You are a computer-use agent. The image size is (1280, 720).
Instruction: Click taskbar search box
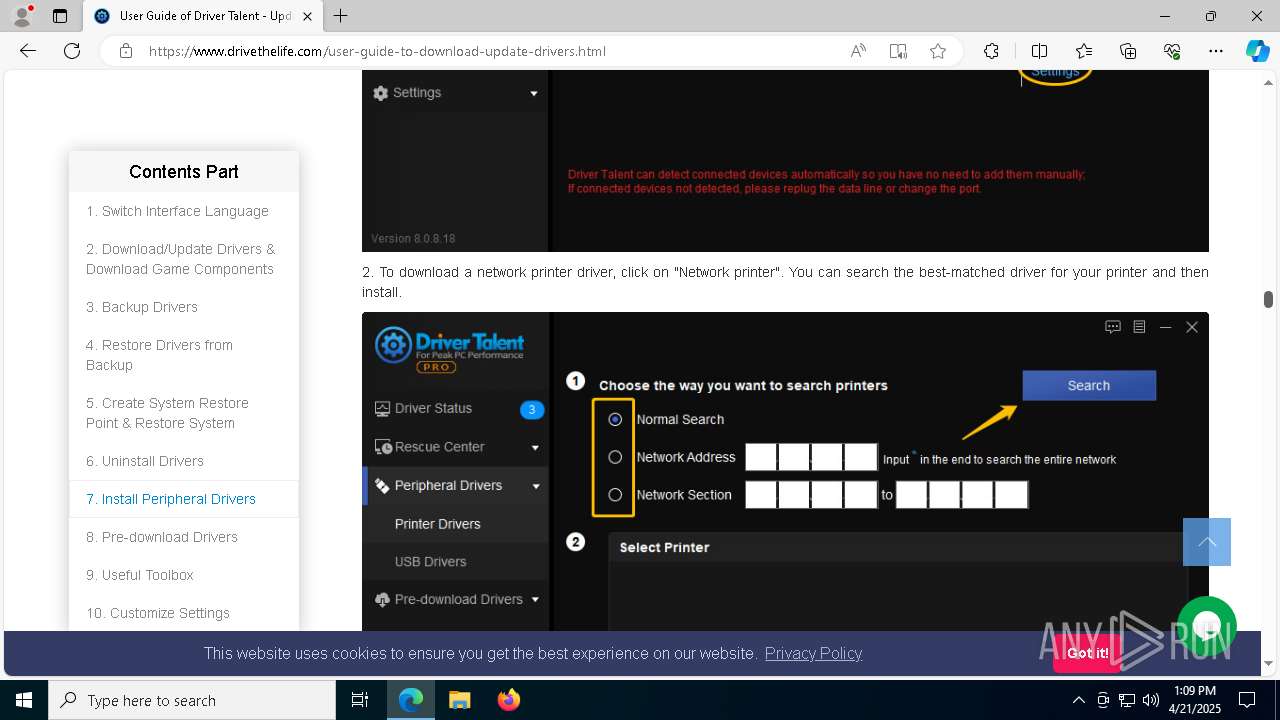tap(192, 700)
